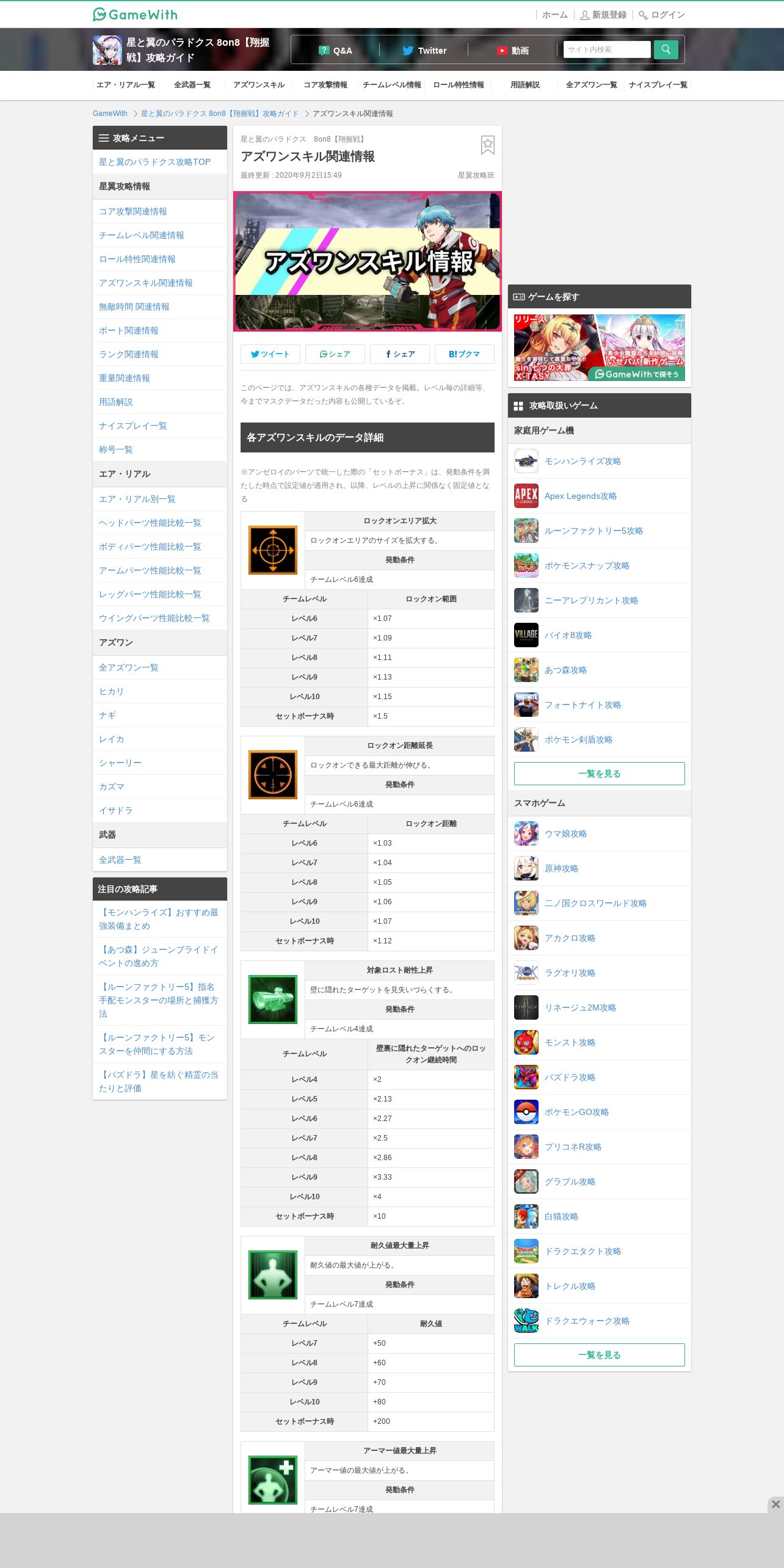Screen dimensions: 784x1568
Task: Click the 対象ロスト耐性上昇 scope icon
Action: 272,1000
